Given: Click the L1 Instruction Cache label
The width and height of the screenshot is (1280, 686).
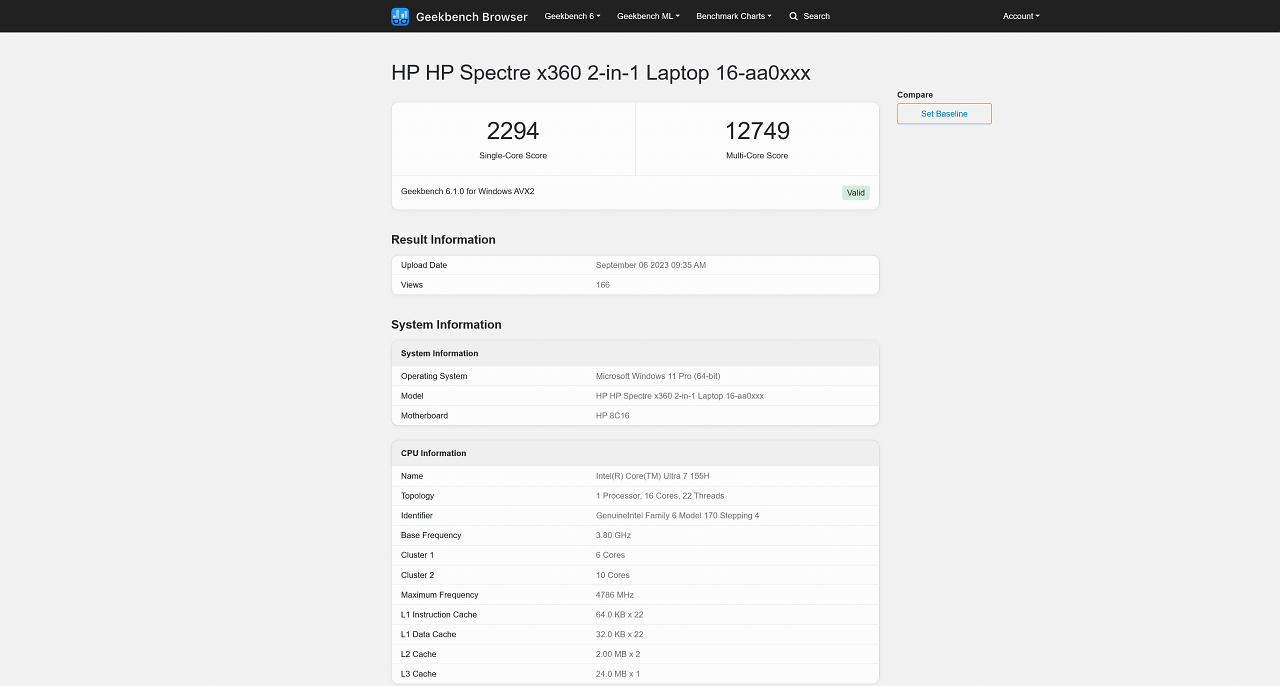Looking at the screenshot, I should [x=439, y=615].
